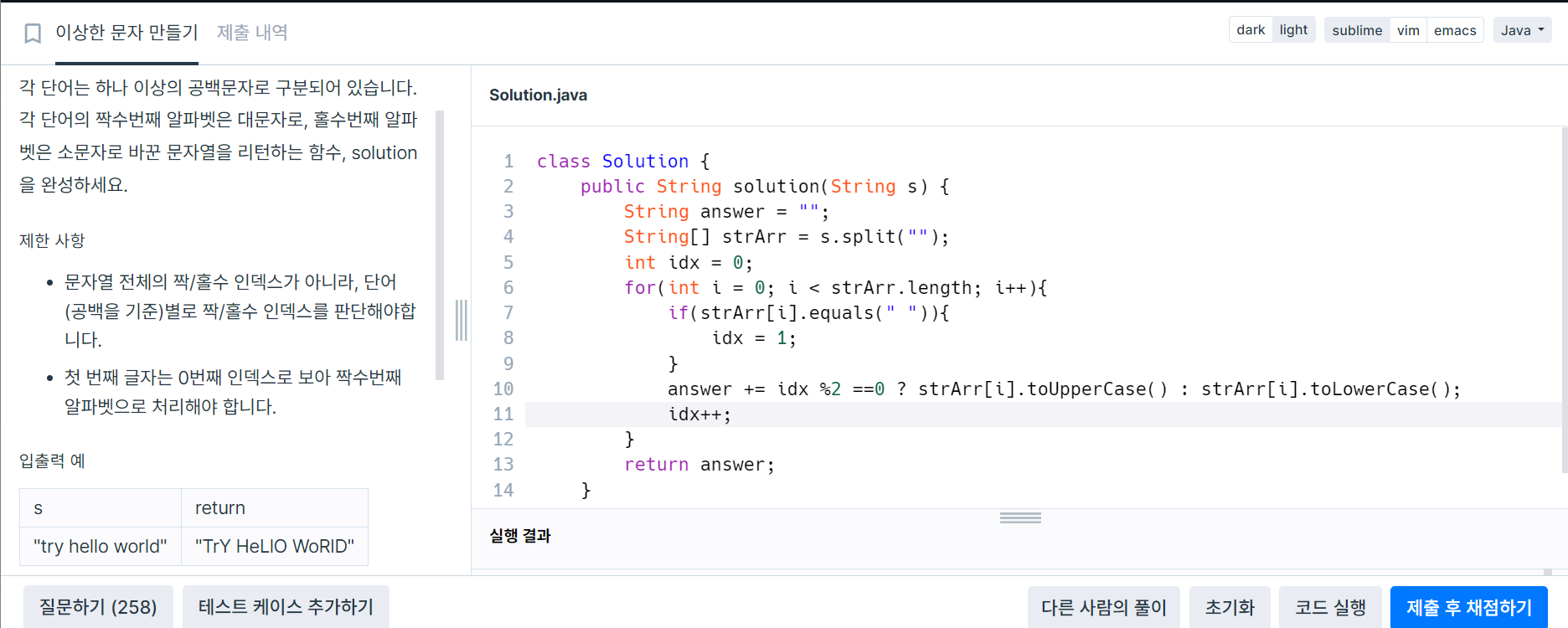The height and width of the screenshot is (628, 1568).
Task: Click the public String solution line
Action: pos(765,187)
